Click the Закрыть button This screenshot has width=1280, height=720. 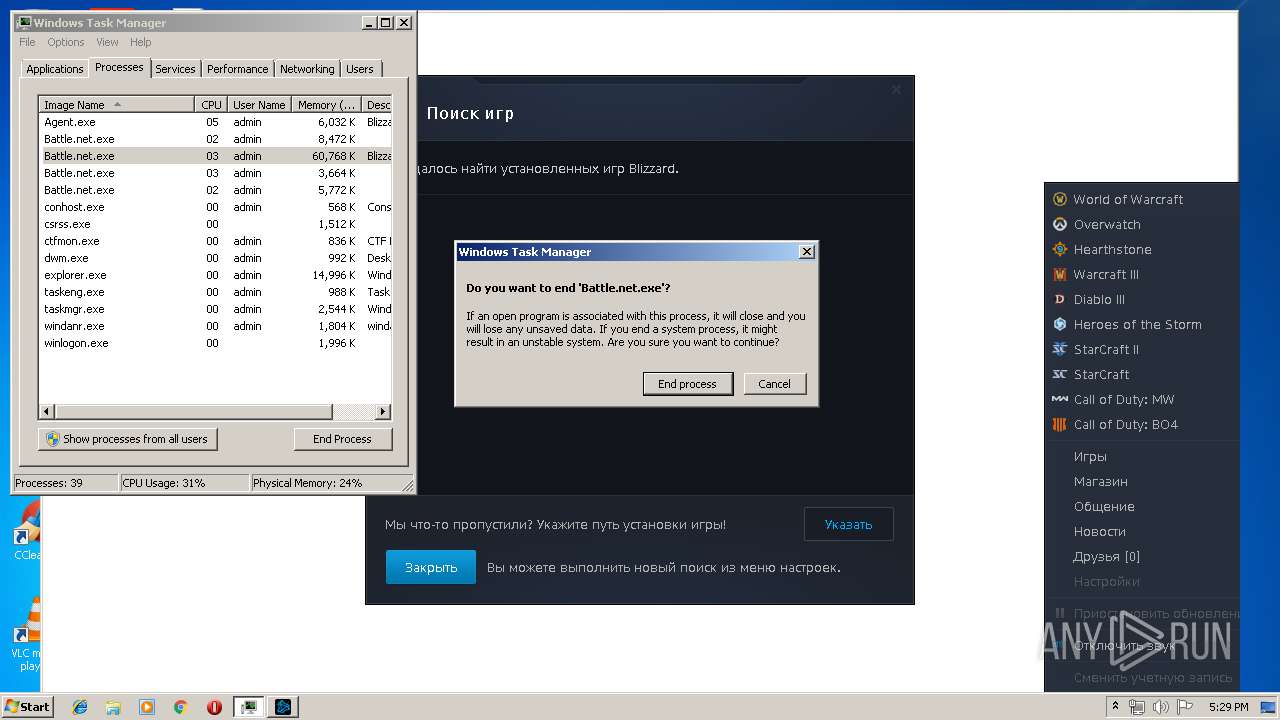click(x=431, y=567)
